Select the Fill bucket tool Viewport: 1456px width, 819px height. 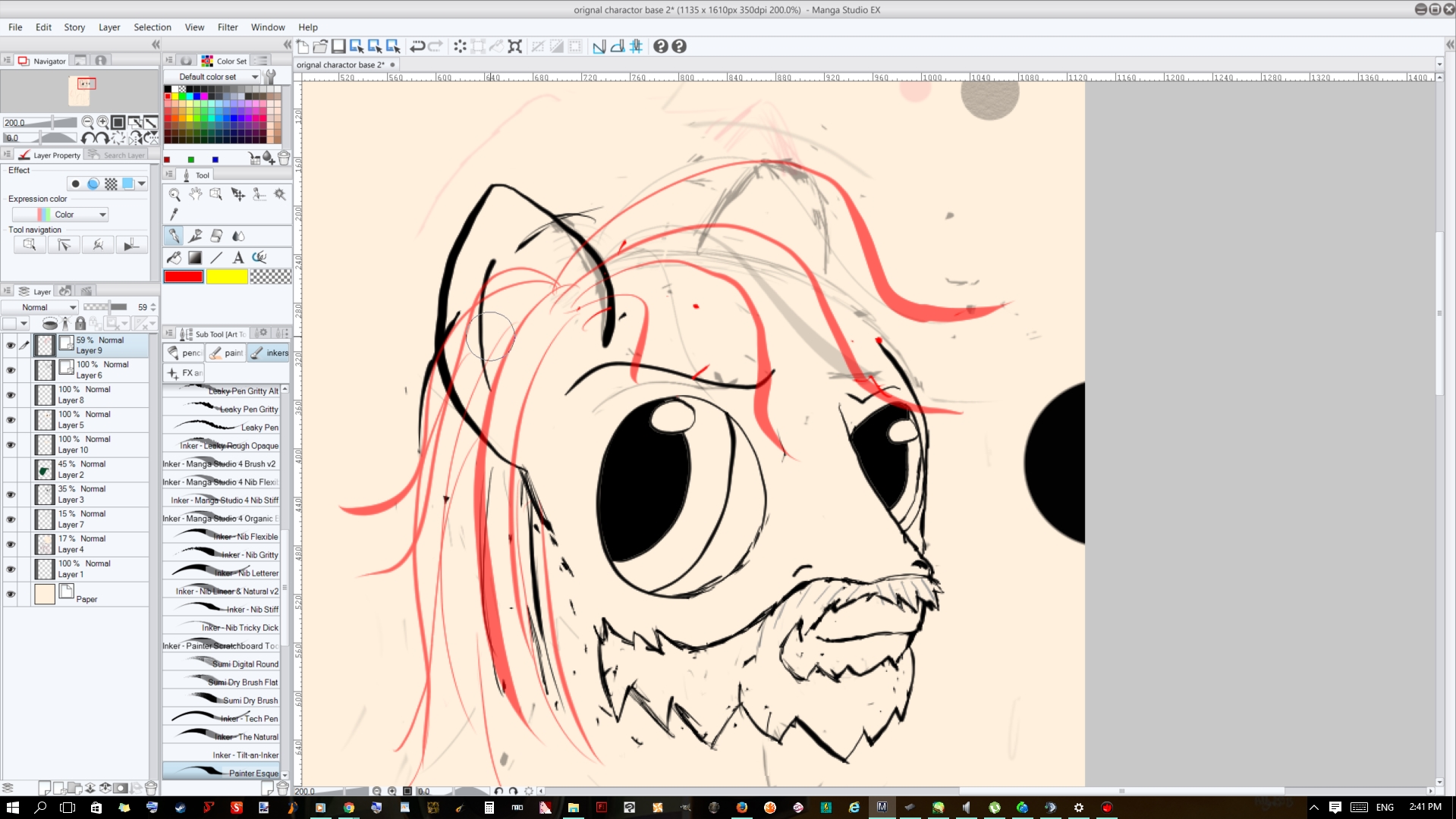click(x=175, y=258)
